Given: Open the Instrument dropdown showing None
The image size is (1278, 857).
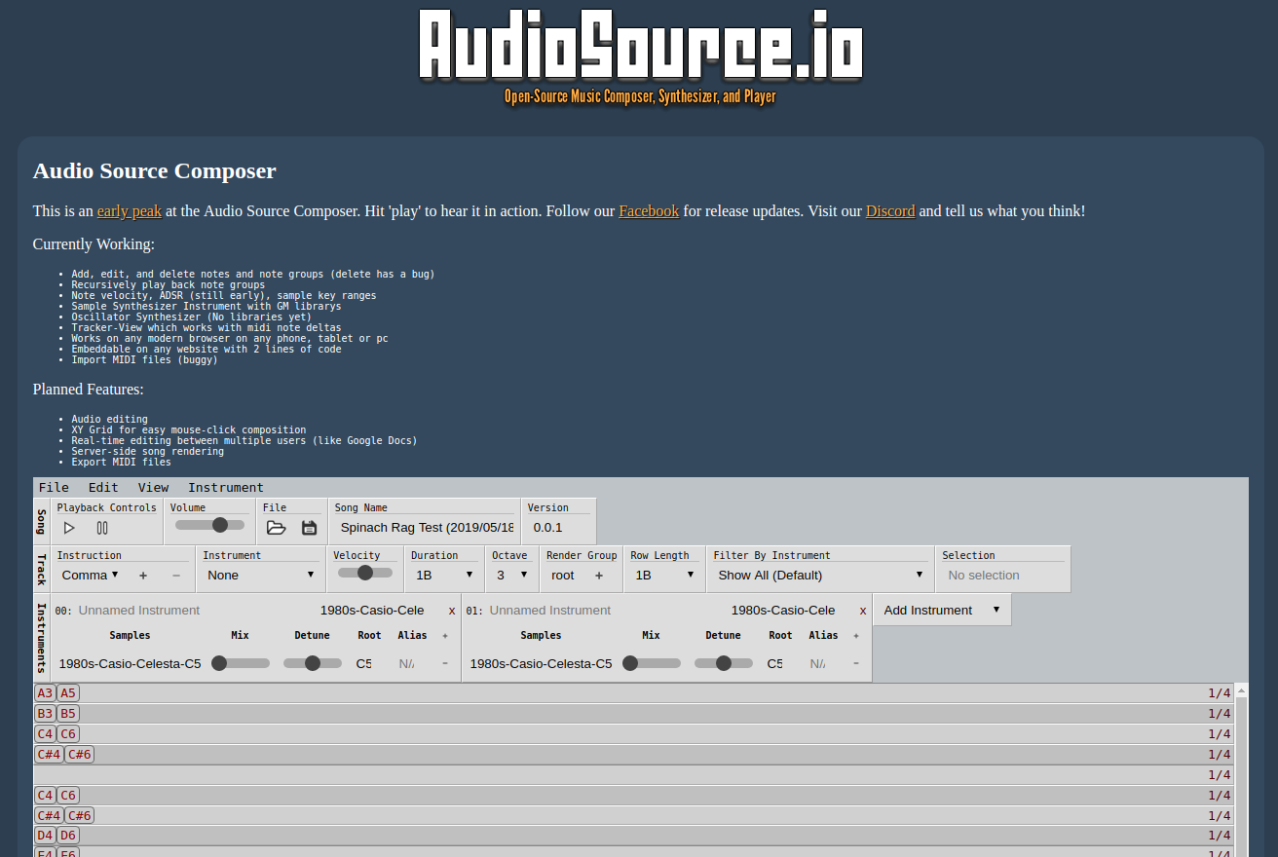Looking at the screenshot, I should (260, 575).
